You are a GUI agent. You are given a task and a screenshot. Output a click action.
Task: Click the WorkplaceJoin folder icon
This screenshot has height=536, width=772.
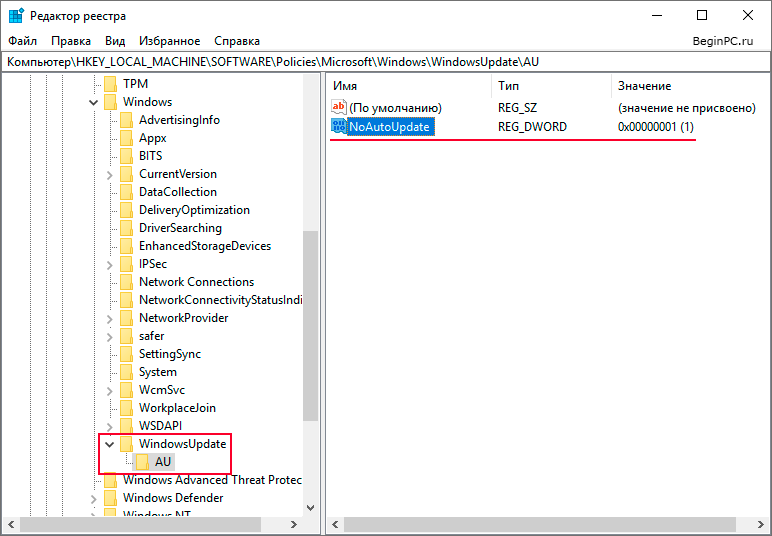point(127,408)
